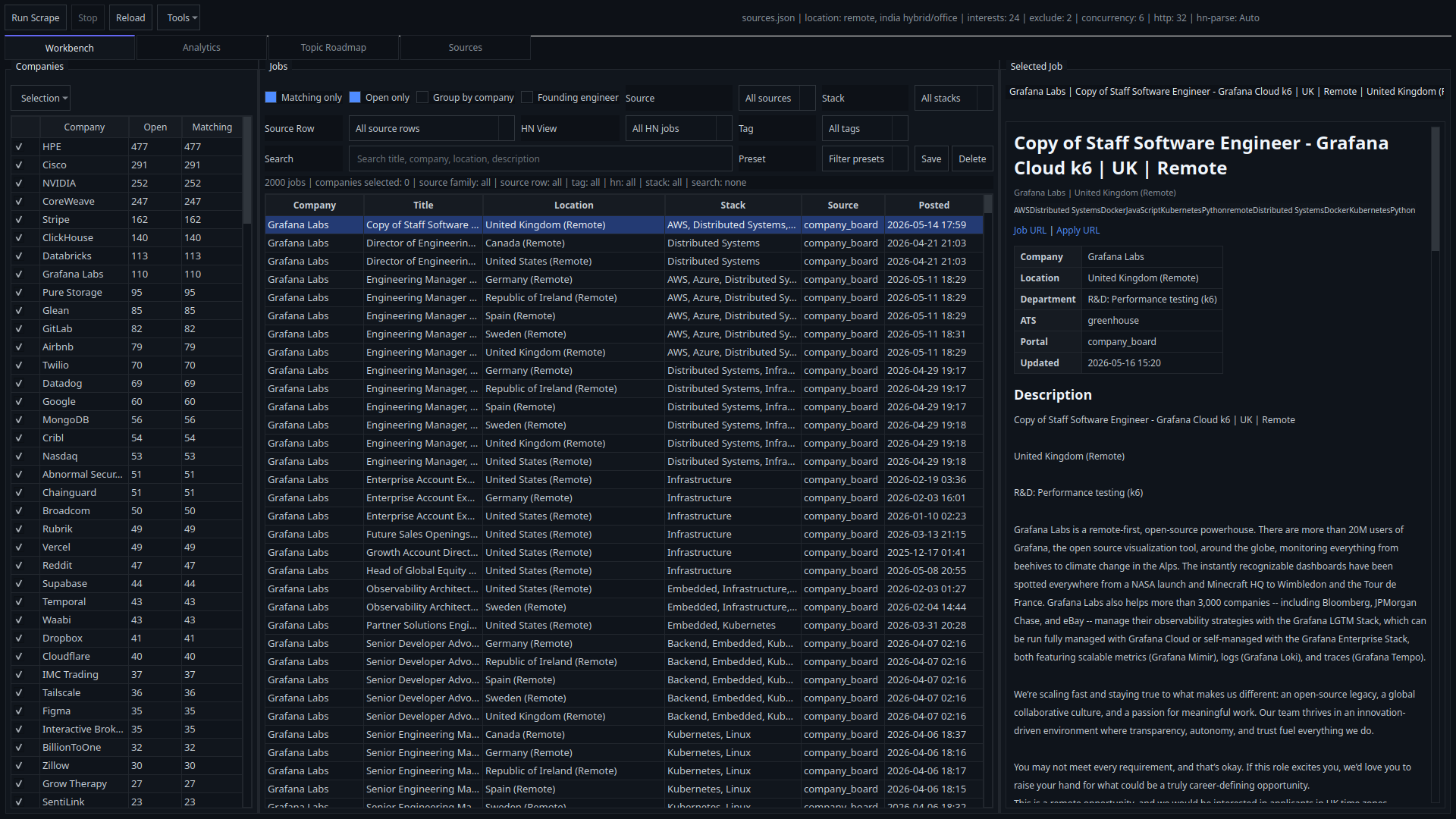Open the All HN jobs dropdown
Viewport: 1456px width, 819px height.
point(679,128)
